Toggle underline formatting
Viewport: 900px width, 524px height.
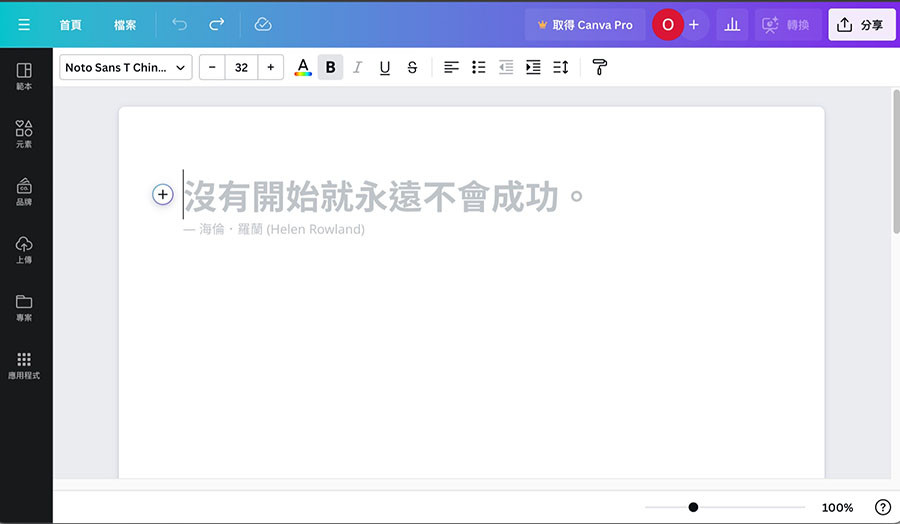[385, 67]
